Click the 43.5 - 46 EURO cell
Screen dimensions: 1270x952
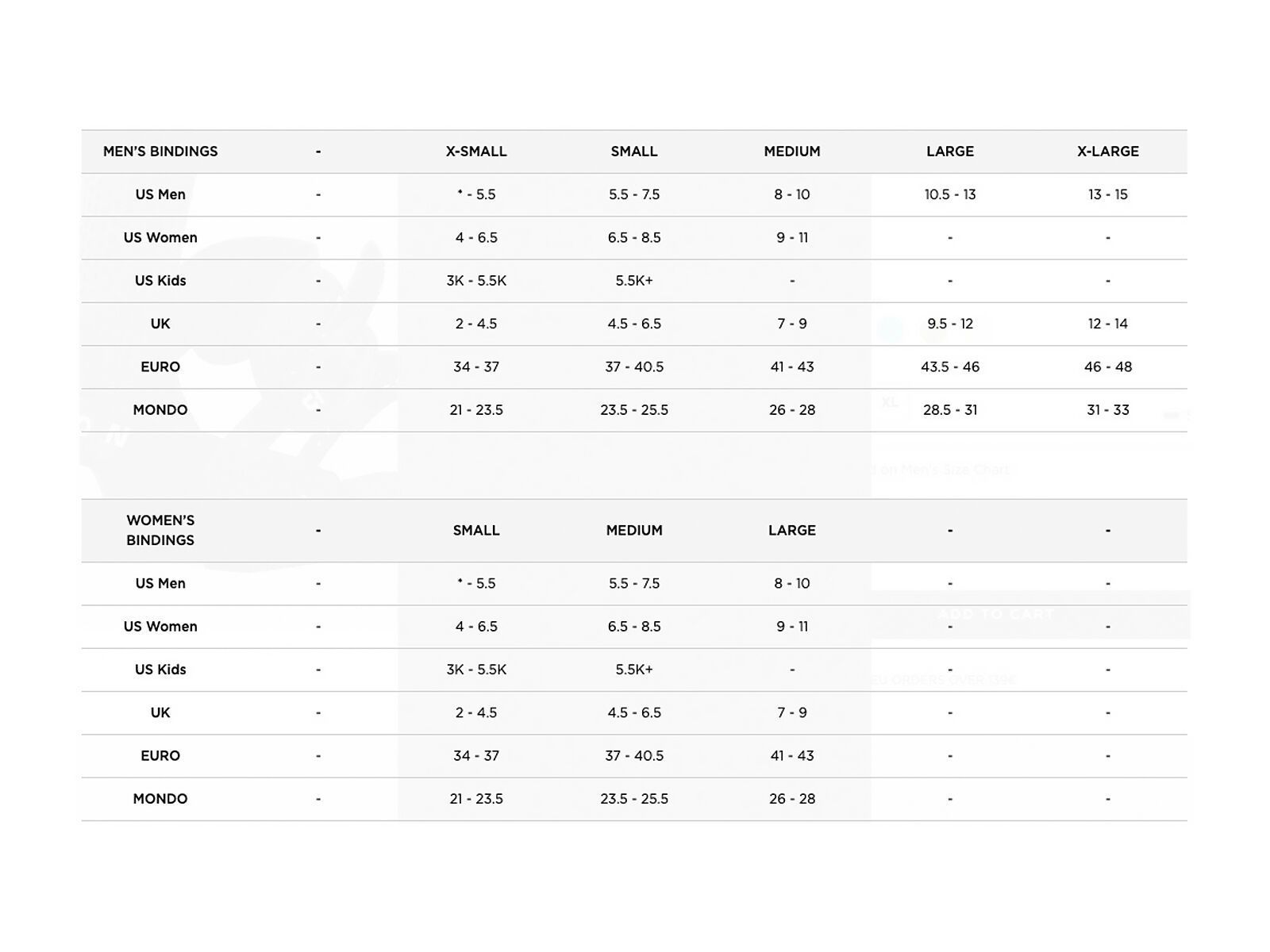point(949,367)
